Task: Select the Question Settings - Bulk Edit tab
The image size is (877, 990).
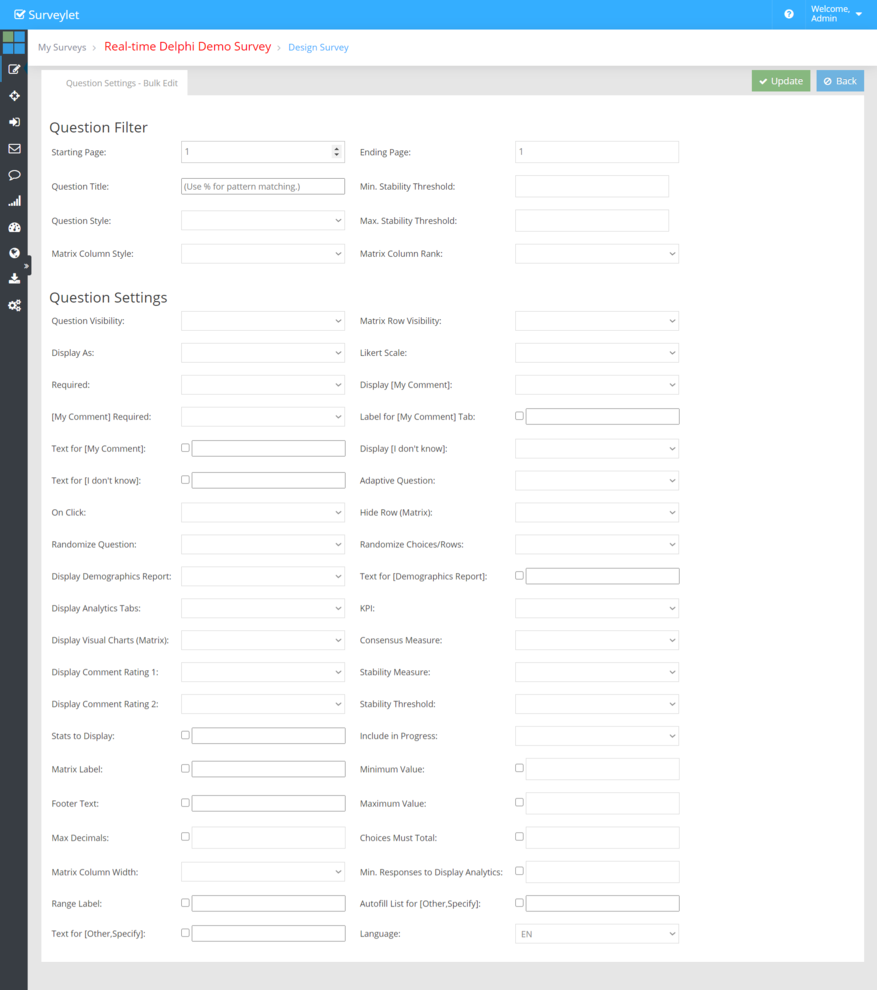Action: tap(121, 83)
